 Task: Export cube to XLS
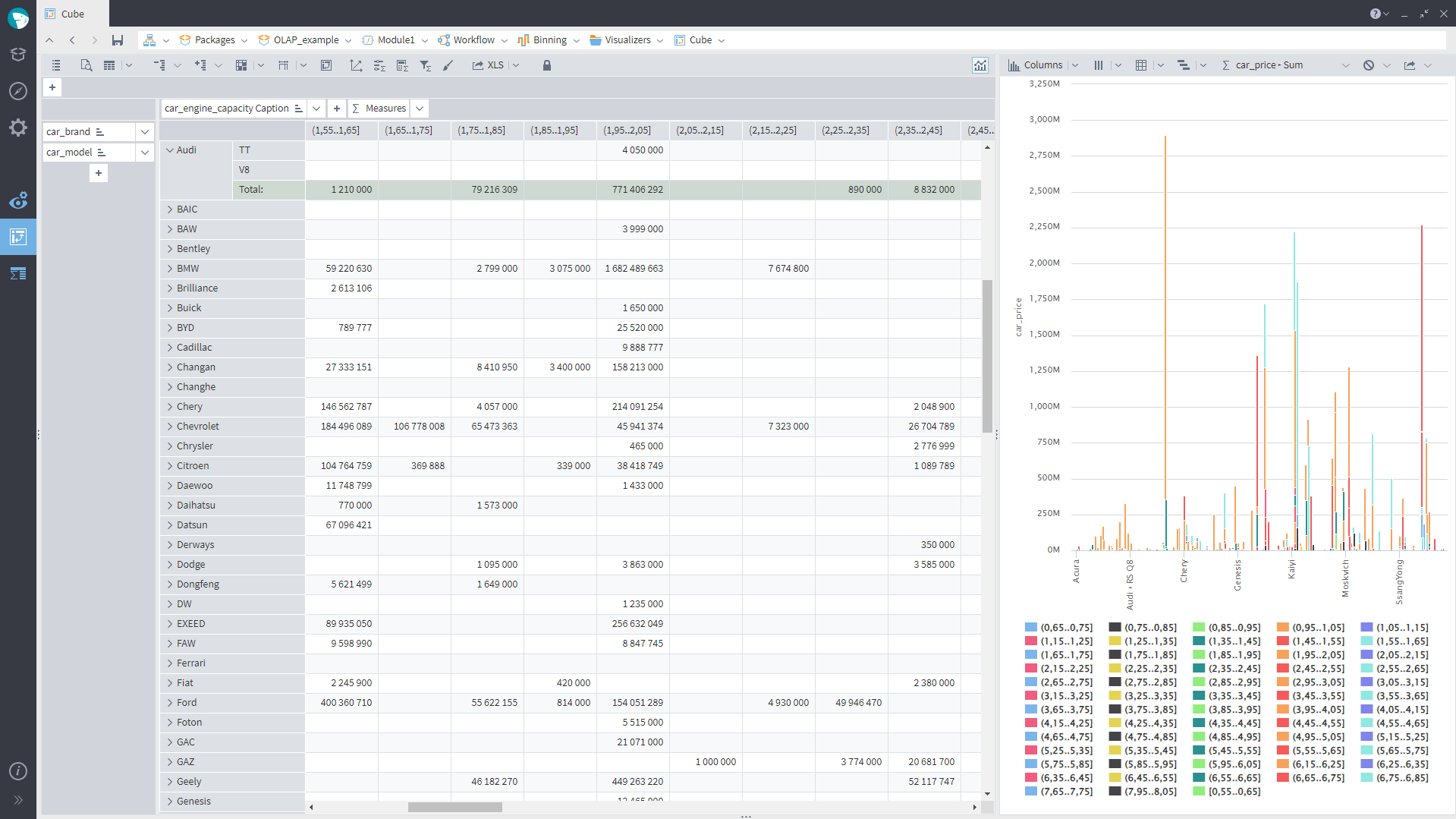[x=488, y=65]
